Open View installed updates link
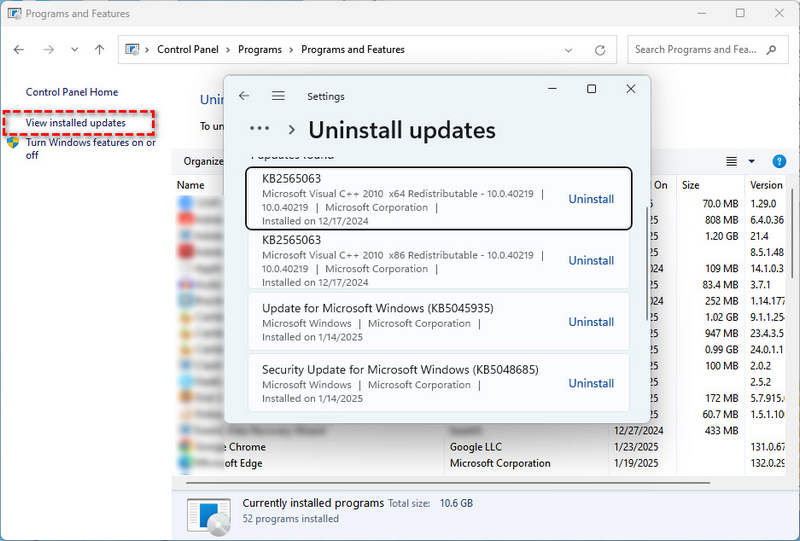The image size is (800, 541). pyautogui.click(x=76, y=122)
